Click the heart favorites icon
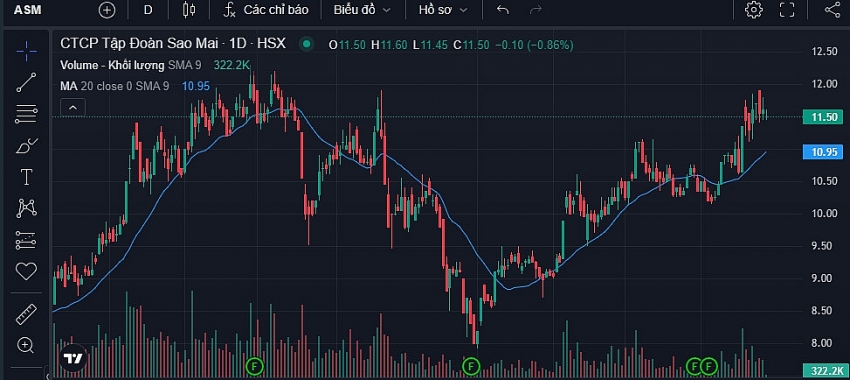 coord(26,272)
